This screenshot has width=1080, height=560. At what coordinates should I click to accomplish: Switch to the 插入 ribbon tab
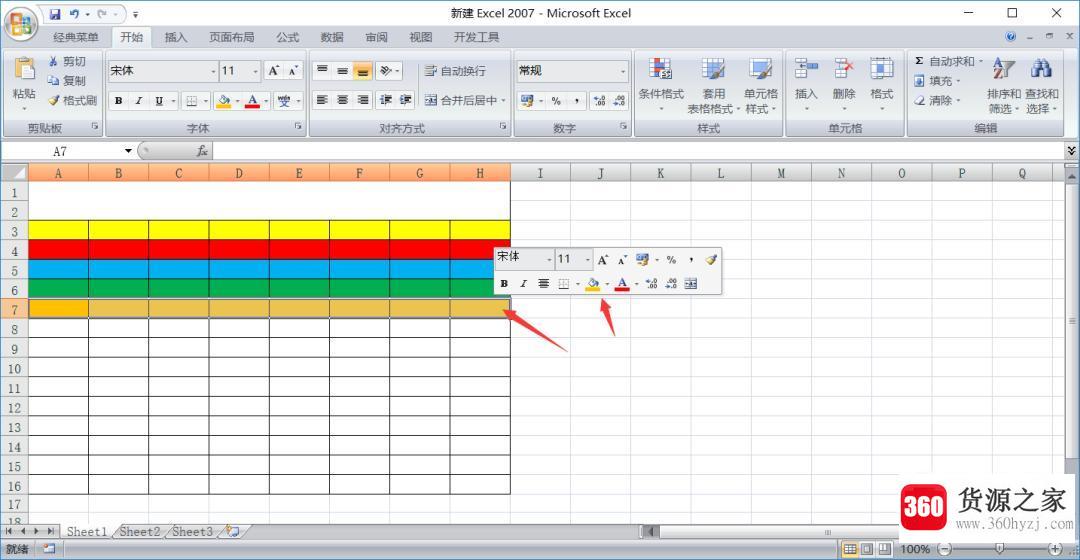point(176,37)
